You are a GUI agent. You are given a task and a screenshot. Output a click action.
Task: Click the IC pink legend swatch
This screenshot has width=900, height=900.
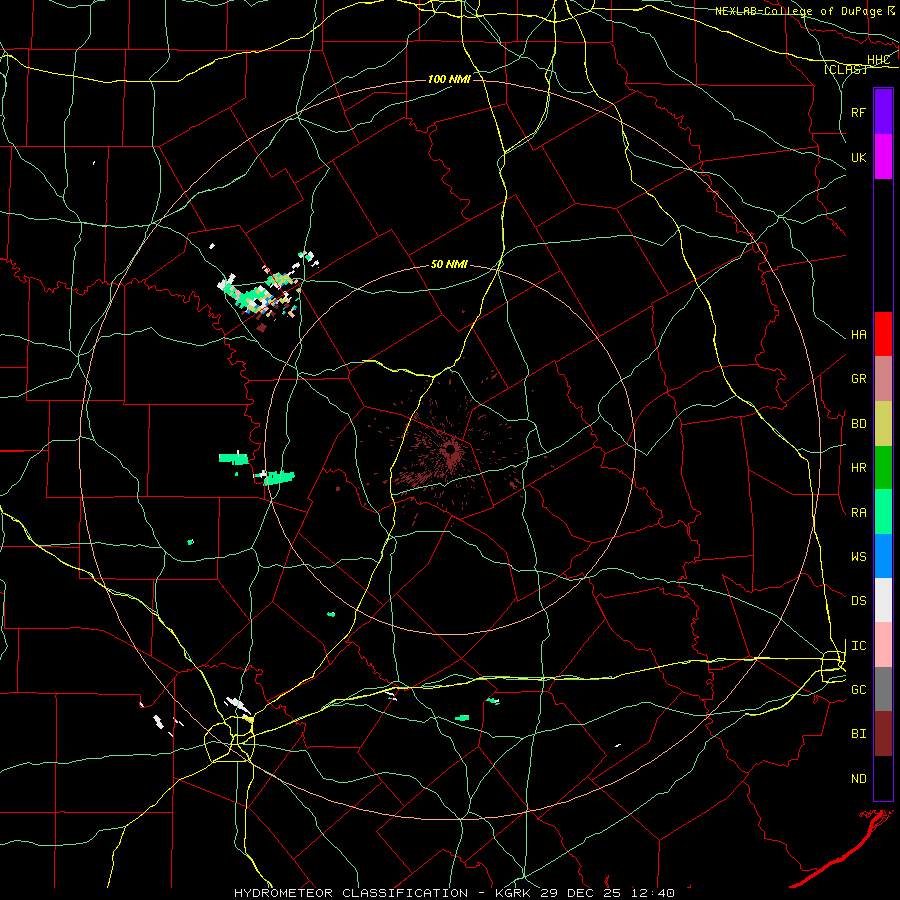tap(883, 645)
